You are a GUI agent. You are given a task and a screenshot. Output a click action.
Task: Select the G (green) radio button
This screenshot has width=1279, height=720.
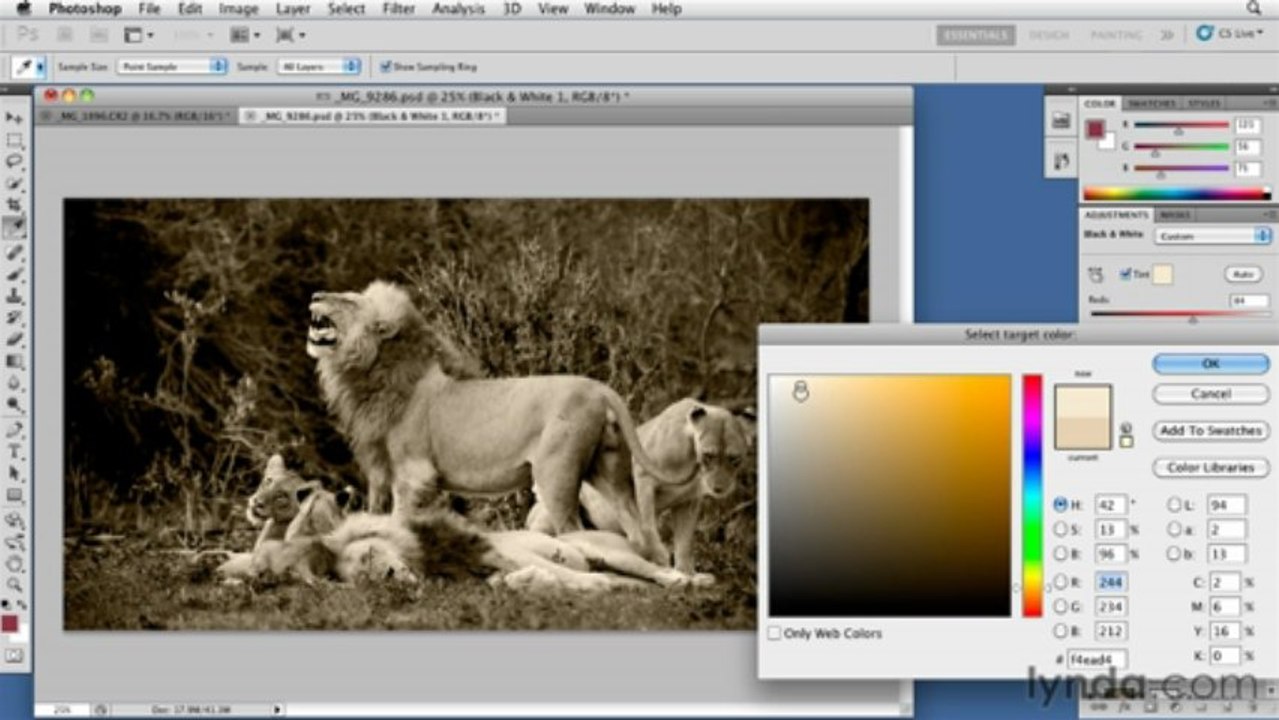1060,606
